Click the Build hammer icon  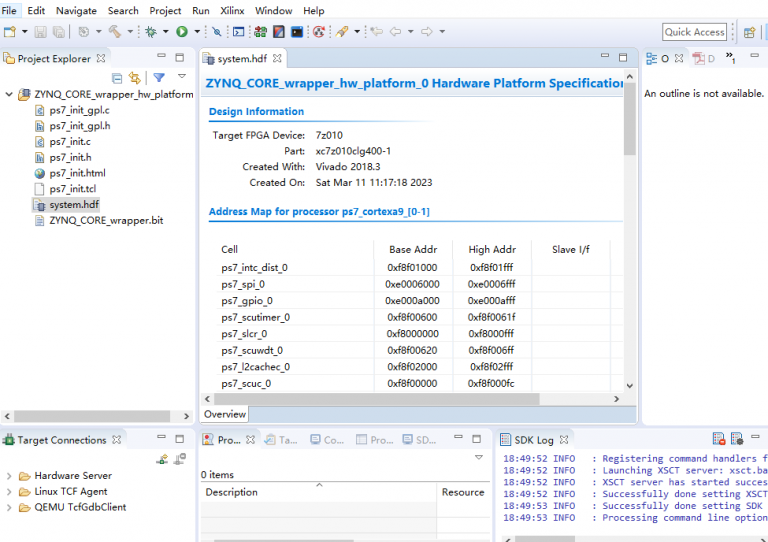(x=114, y=32)
